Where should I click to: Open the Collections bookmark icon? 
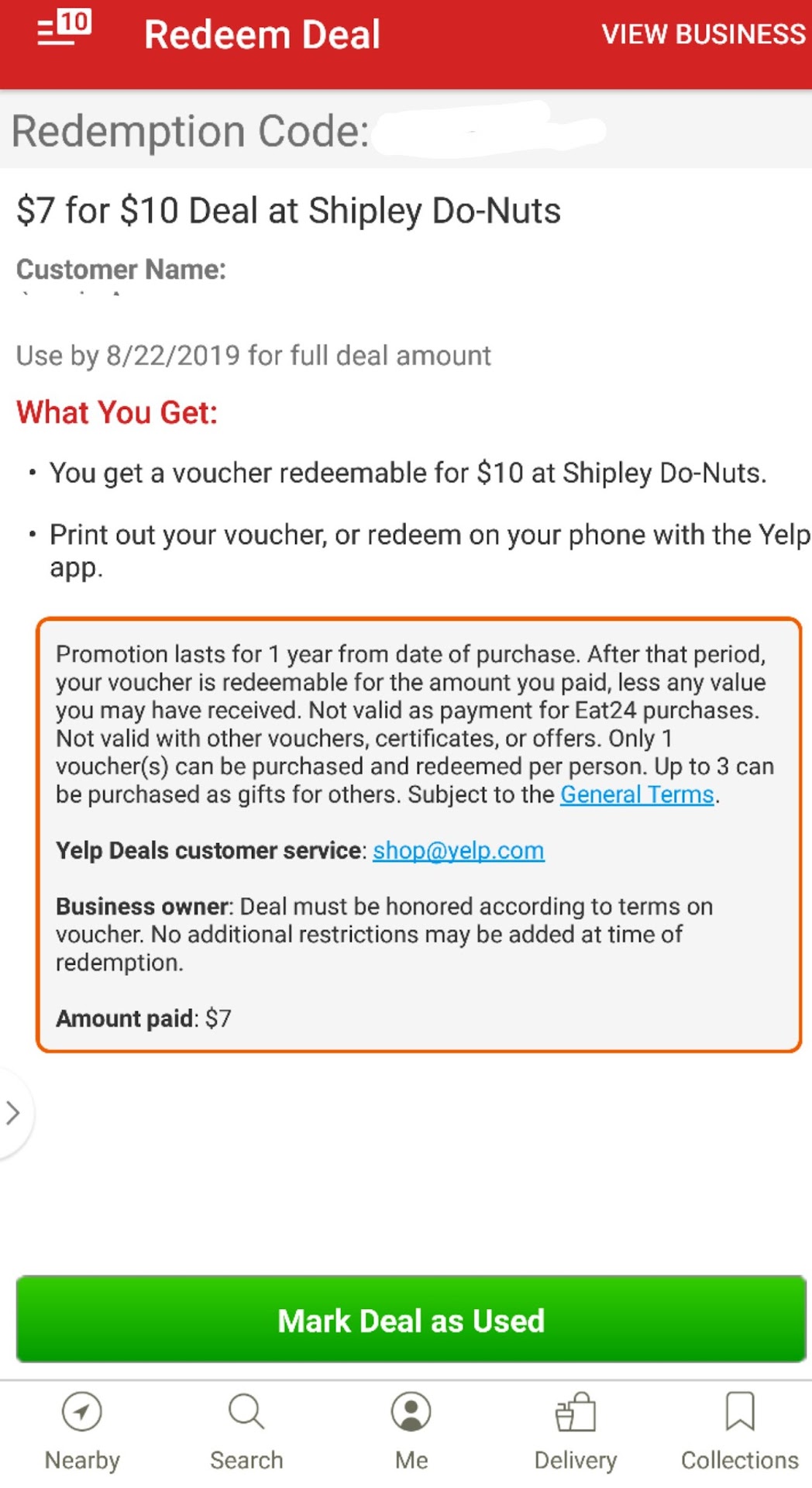pos(739,1412)
